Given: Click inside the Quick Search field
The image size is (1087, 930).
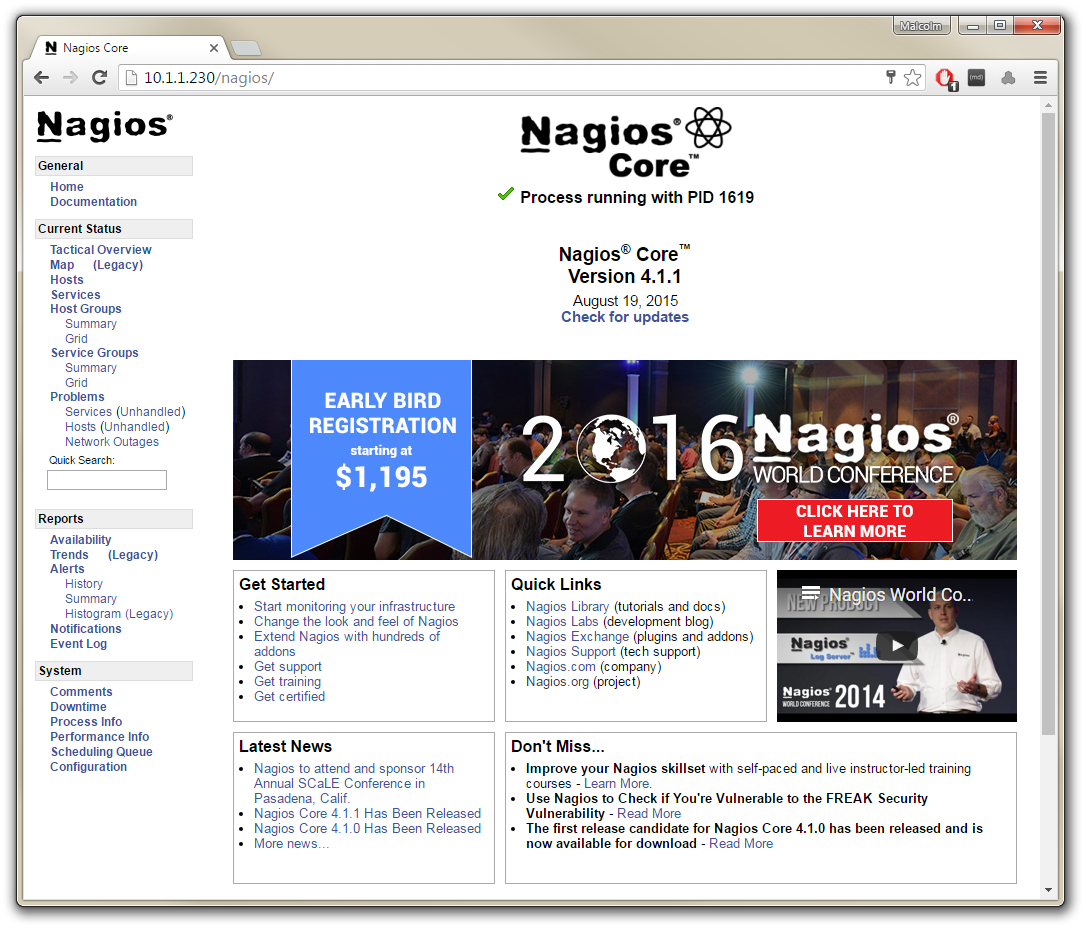Looking at the screenshot, I should coord(106,480).
